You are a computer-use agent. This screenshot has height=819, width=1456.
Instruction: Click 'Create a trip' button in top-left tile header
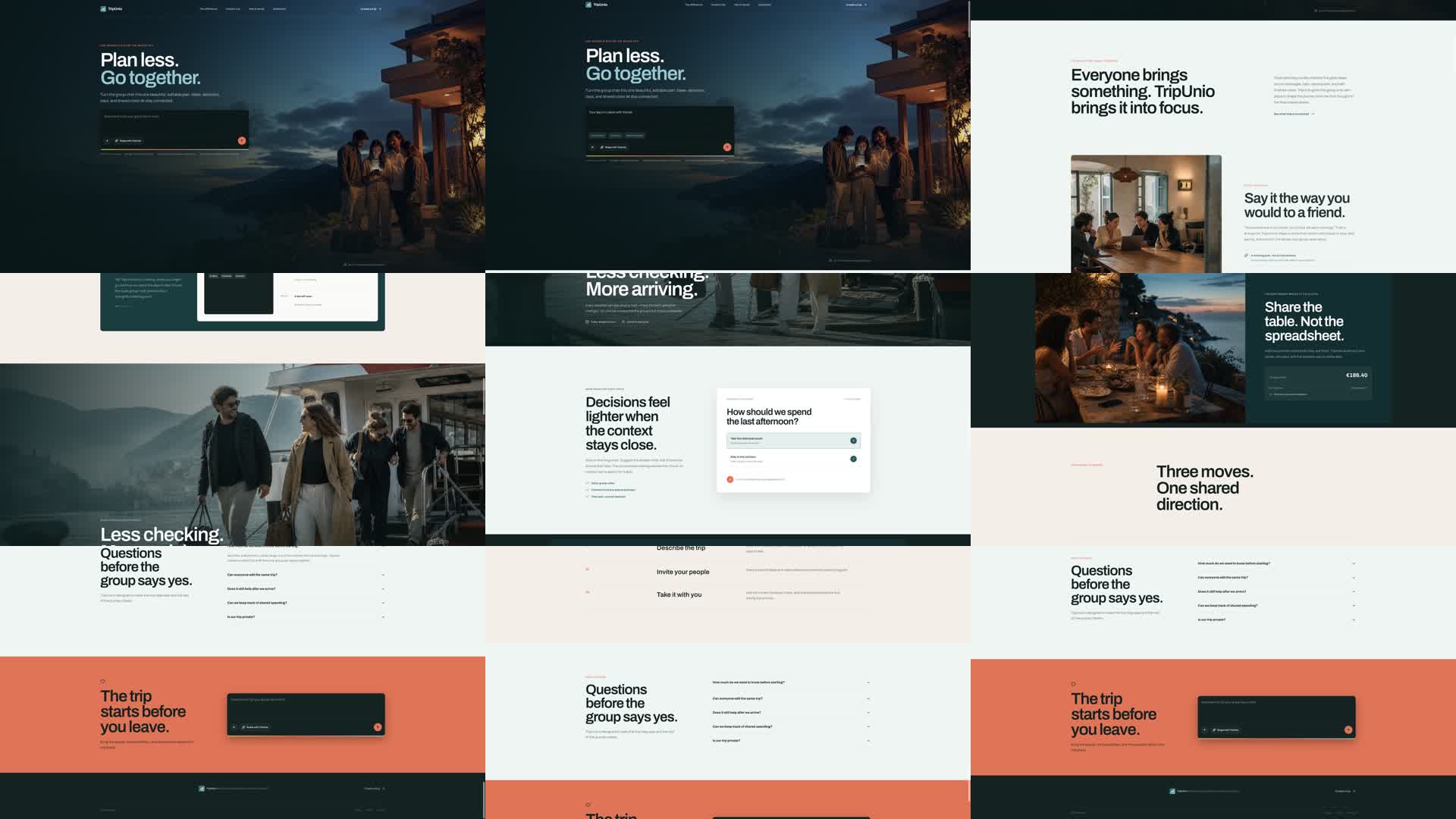pyautogui.click(x=371, y=9)
